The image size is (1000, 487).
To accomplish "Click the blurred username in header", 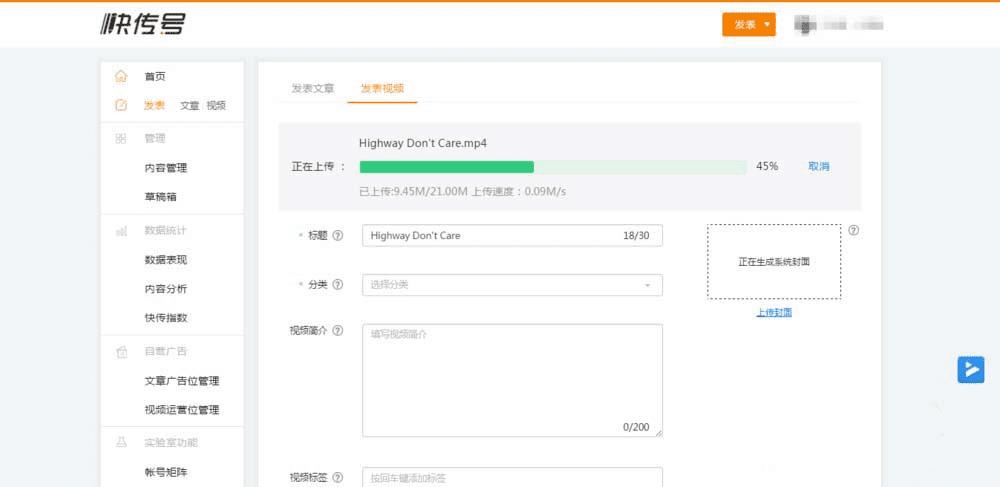I will pyautogui.click(x=853, y=25).
